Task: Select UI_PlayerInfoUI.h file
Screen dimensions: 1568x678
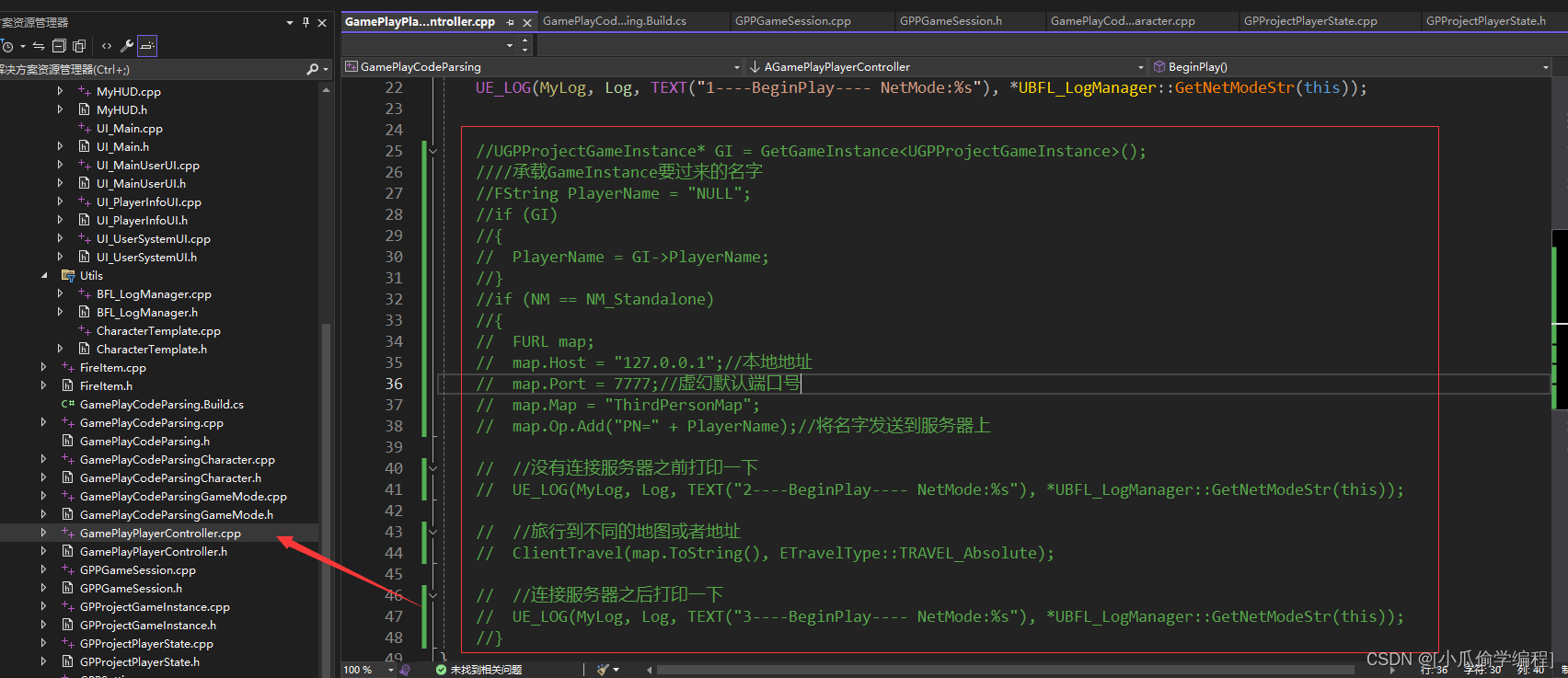Action: (142, 220)
